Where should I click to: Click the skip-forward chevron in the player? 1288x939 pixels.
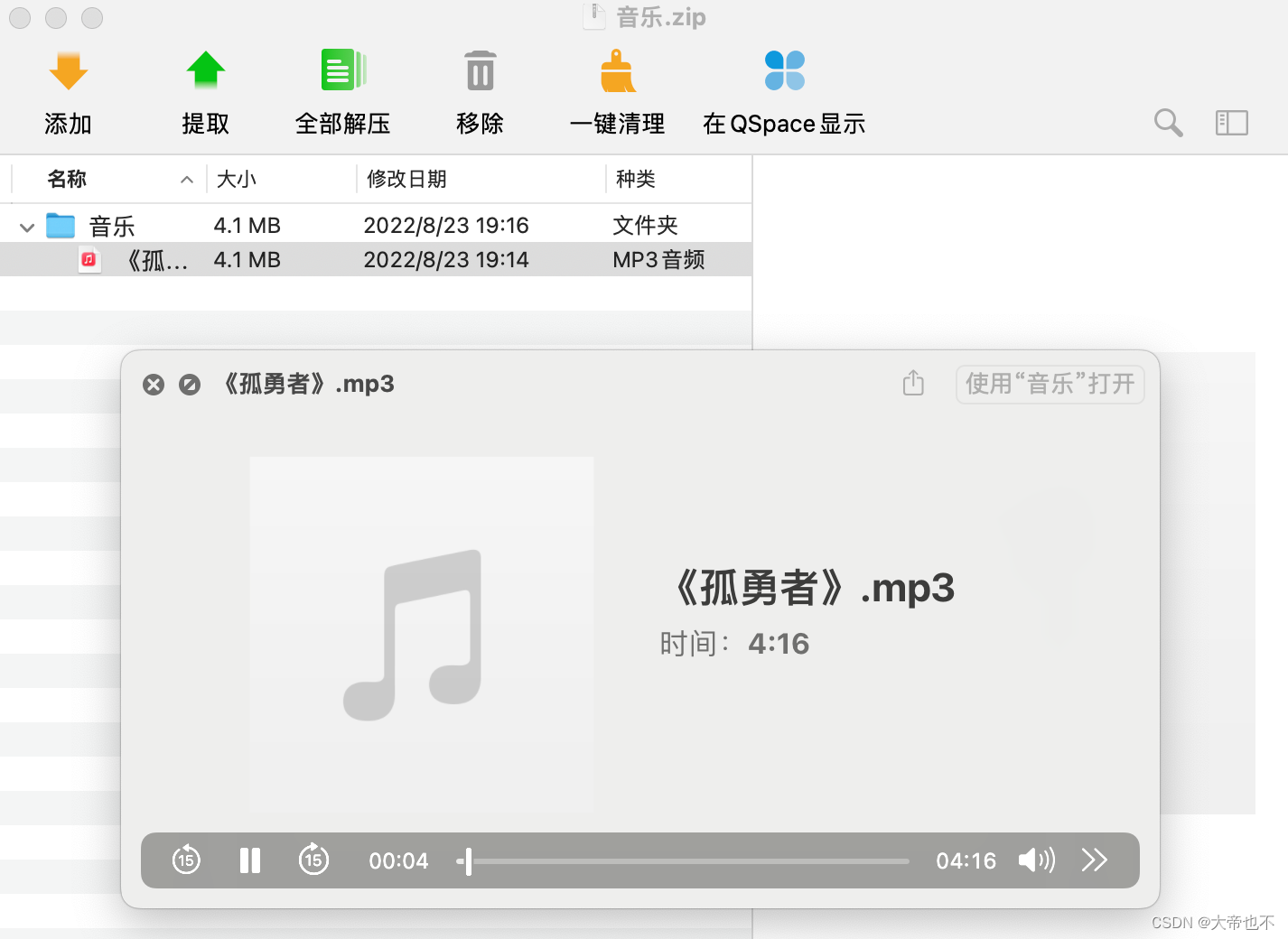tap(1095, 860)
